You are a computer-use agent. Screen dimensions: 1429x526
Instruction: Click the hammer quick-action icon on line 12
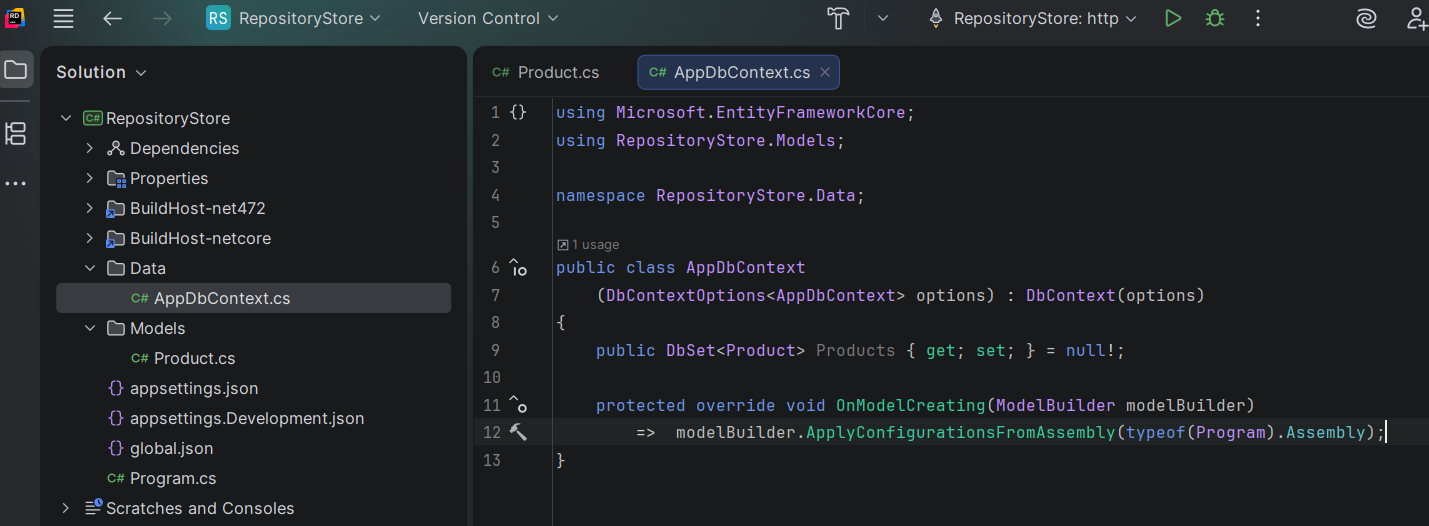coord(518,432)
